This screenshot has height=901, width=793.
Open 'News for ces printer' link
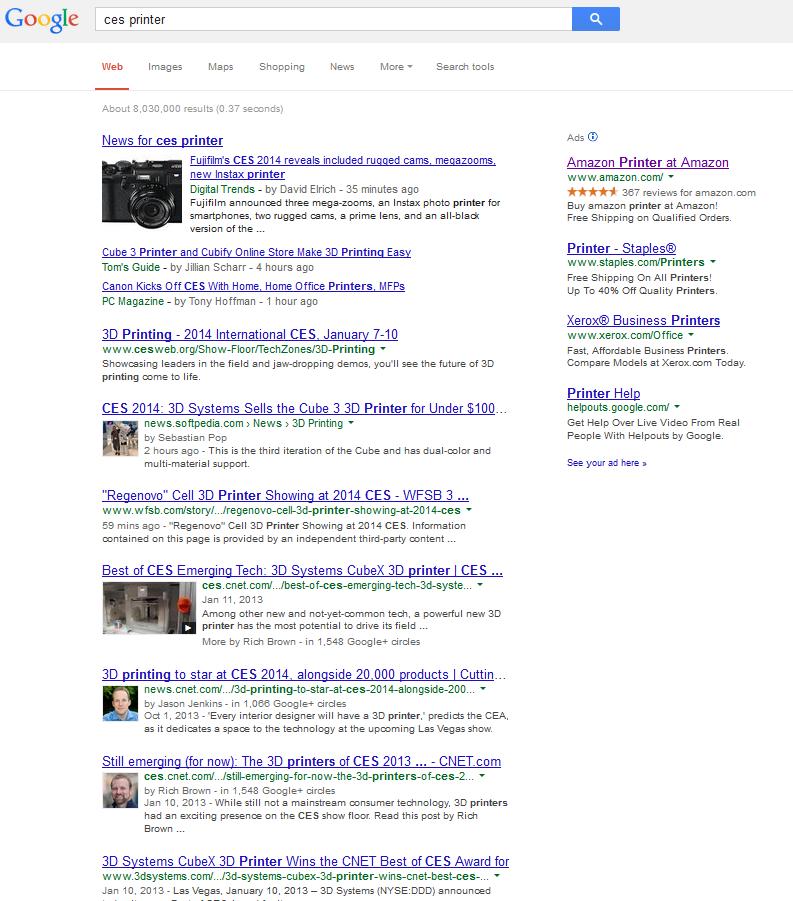(162, 140)
